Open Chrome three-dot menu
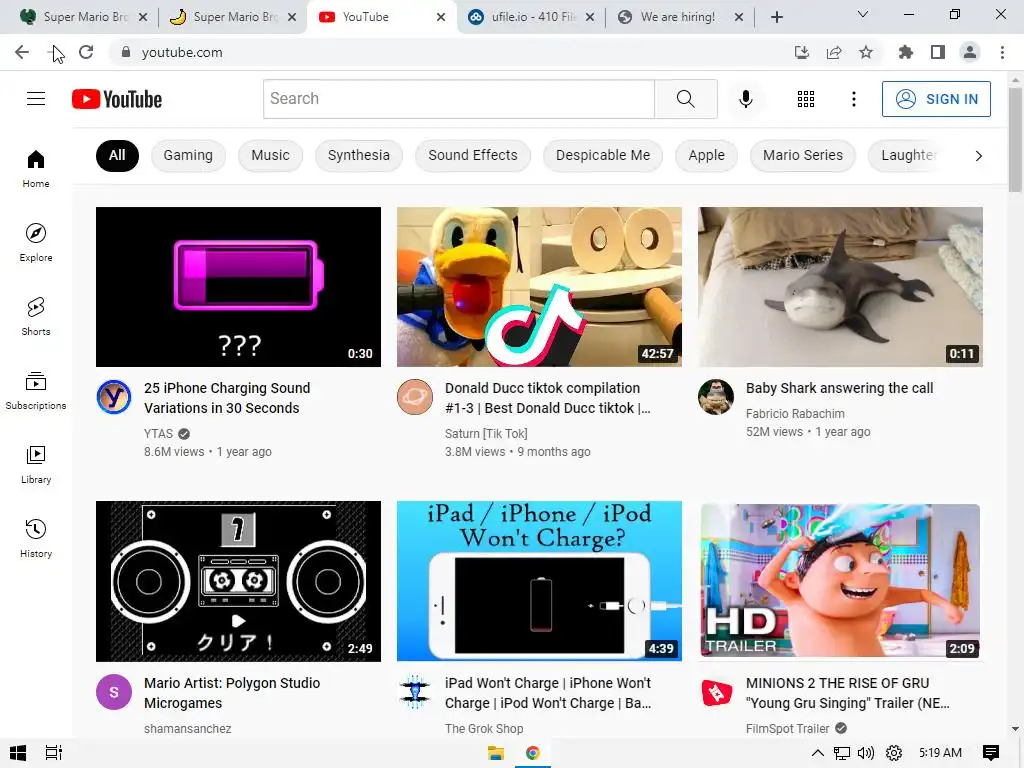 1002,52
